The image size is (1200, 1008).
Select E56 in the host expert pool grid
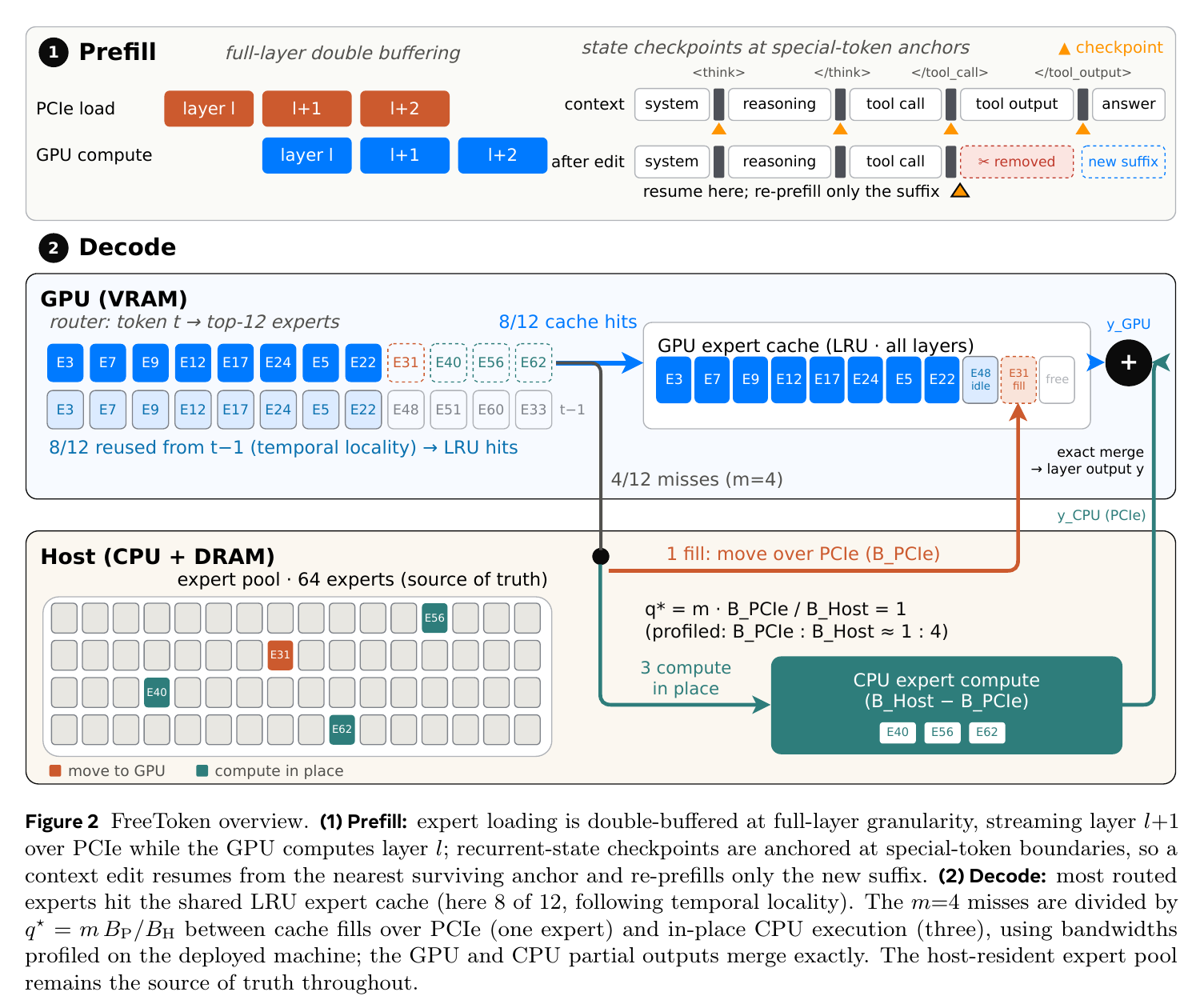pos(434,618)
